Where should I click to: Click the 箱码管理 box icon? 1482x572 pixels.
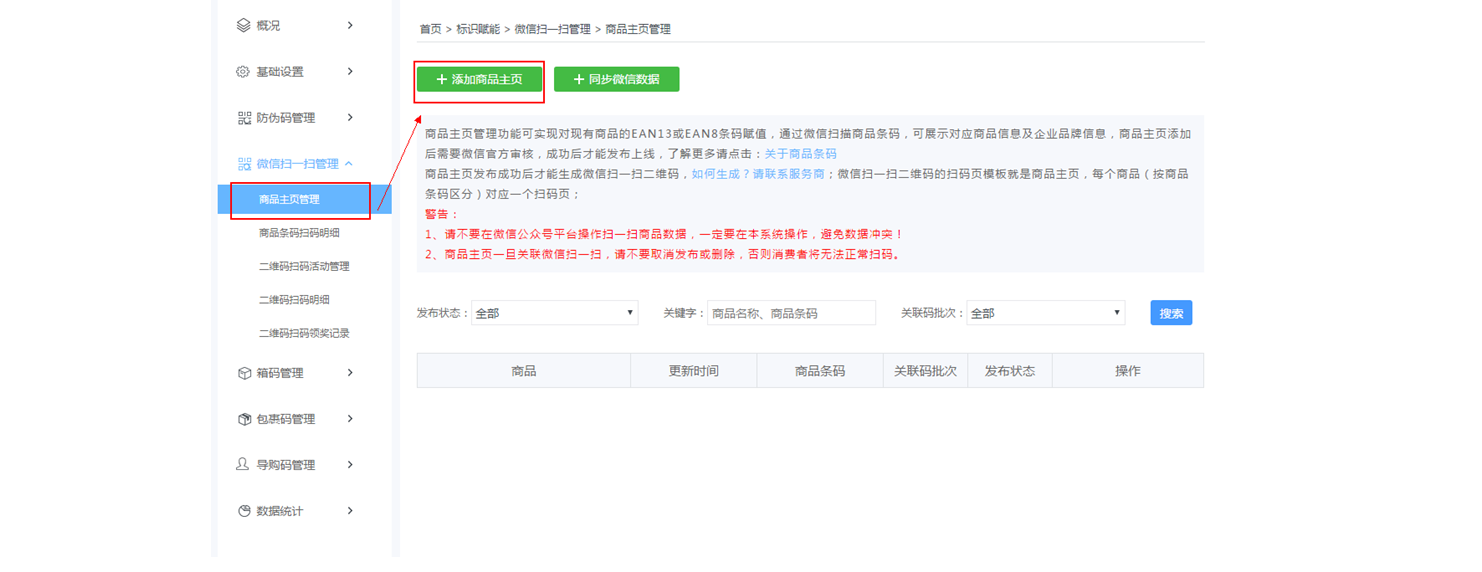pyautogui.click(x=244, y=373)
